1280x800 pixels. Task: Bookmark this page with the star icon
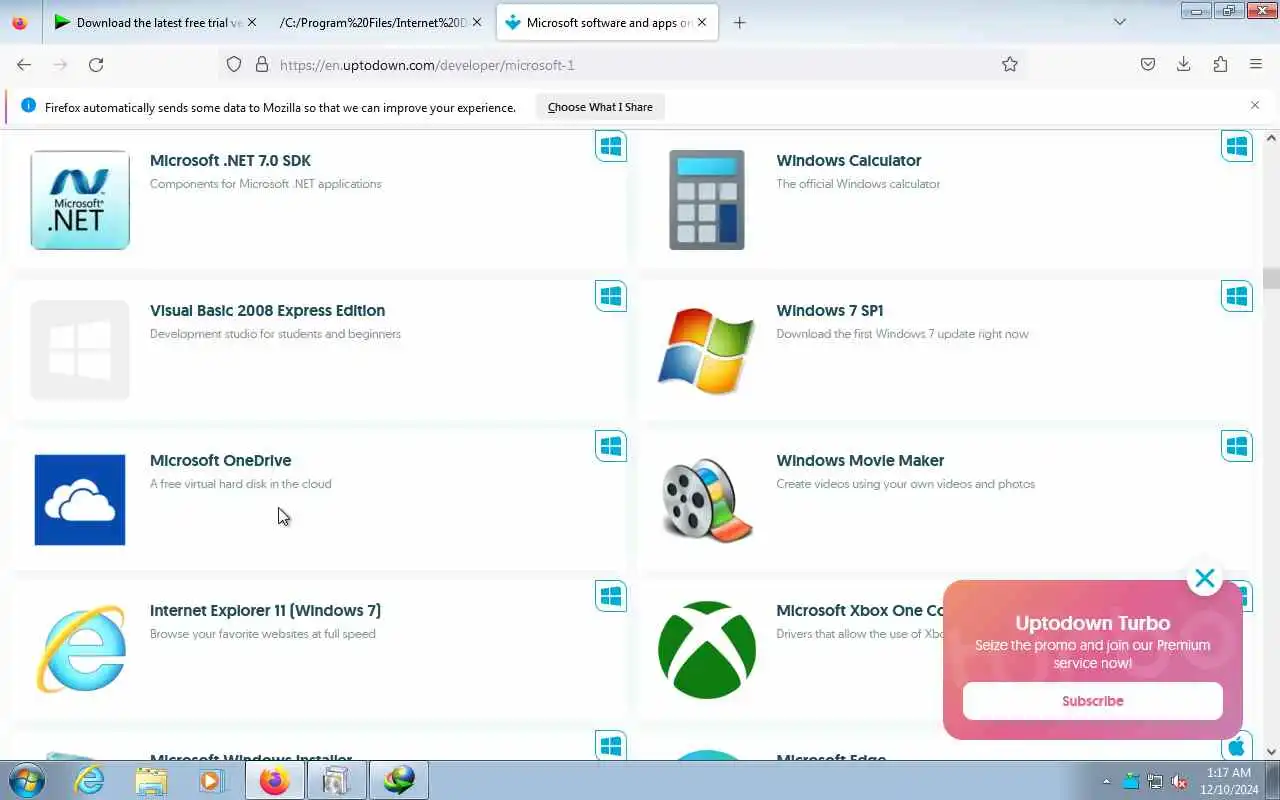pos(1010,64)
